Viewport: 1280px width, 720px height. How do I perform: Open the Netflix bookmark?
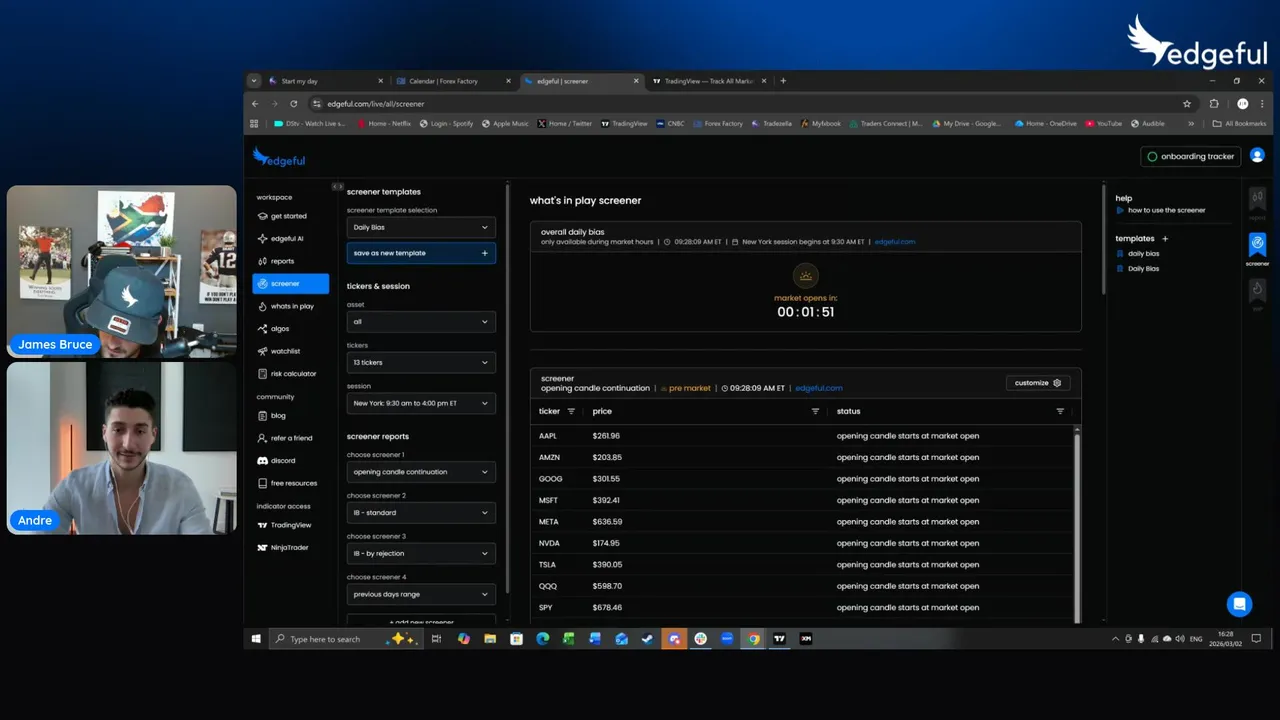click(x=383, y=124)
